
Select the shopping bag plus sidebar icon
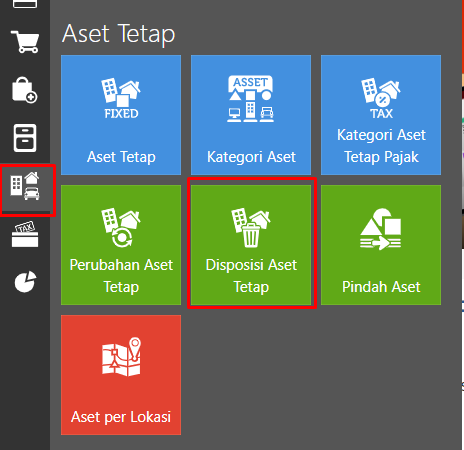click(x=25, y=90)
